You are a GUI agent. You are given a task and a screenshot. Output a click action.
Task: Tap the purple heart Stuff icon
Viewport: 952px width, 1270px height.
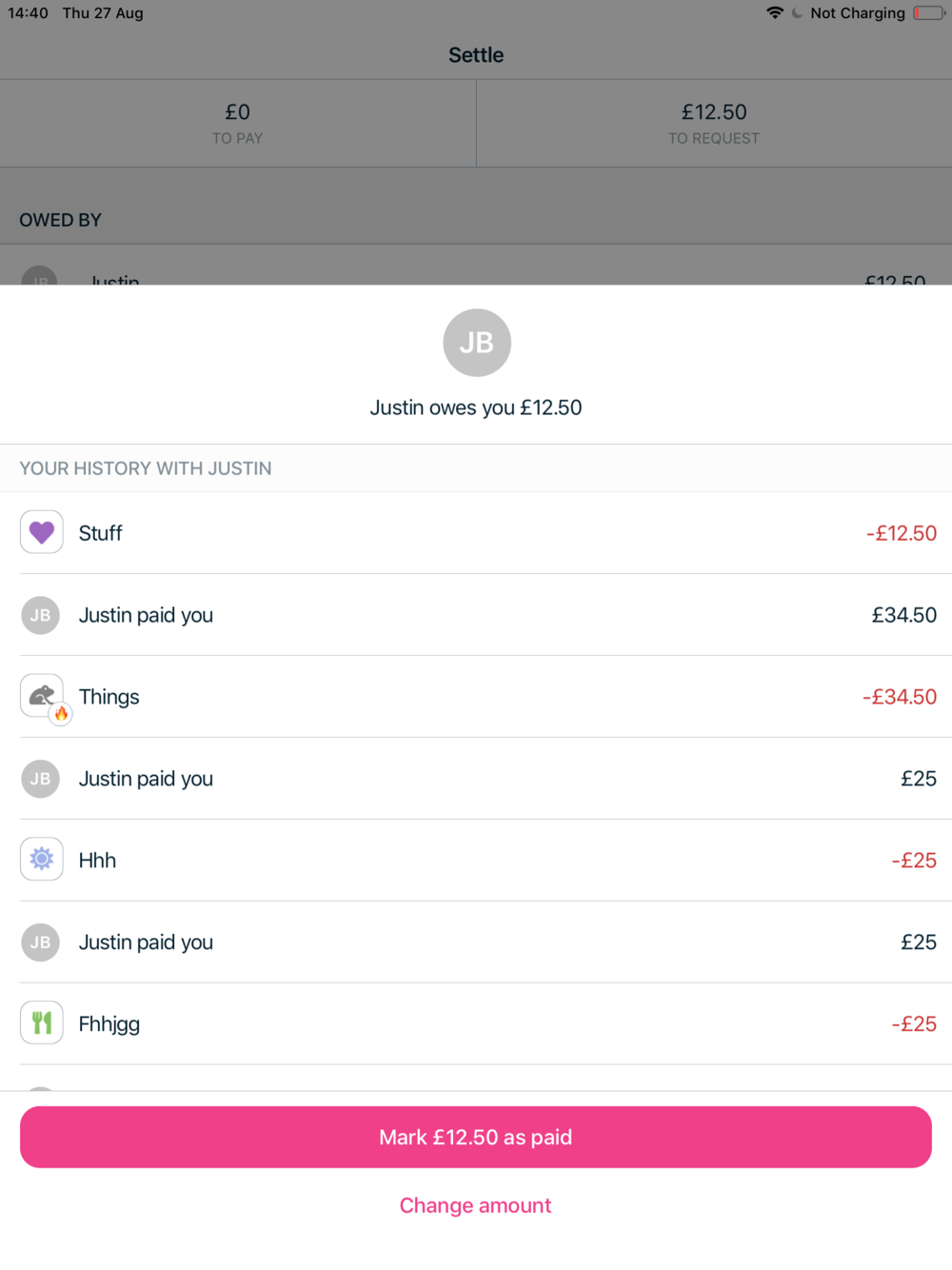pos(42,532)
